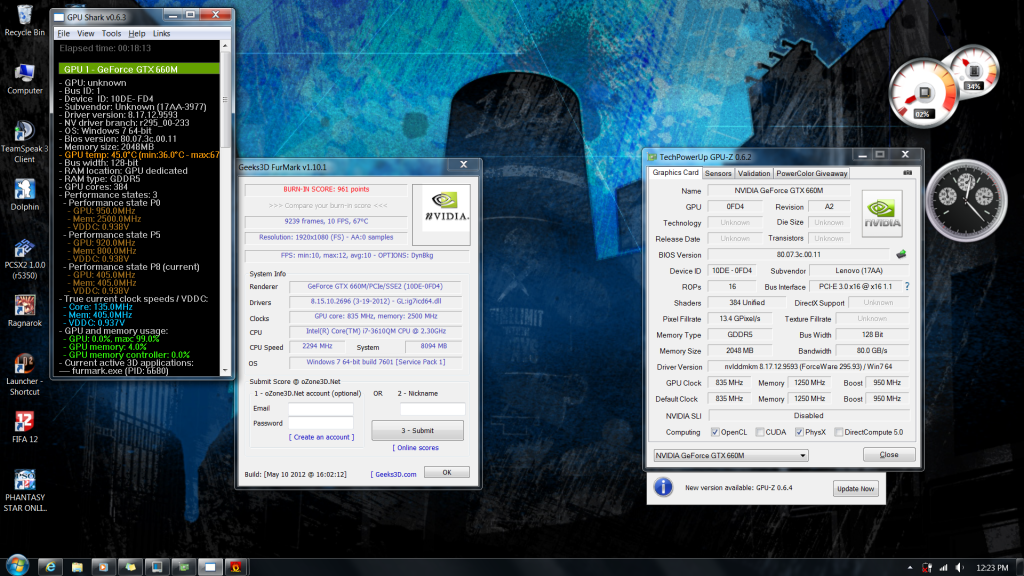The width and height of the screenshot is (1024, 576).
Task: Click the Internet Explorer taskbar icon
Action: pos(49,566)
